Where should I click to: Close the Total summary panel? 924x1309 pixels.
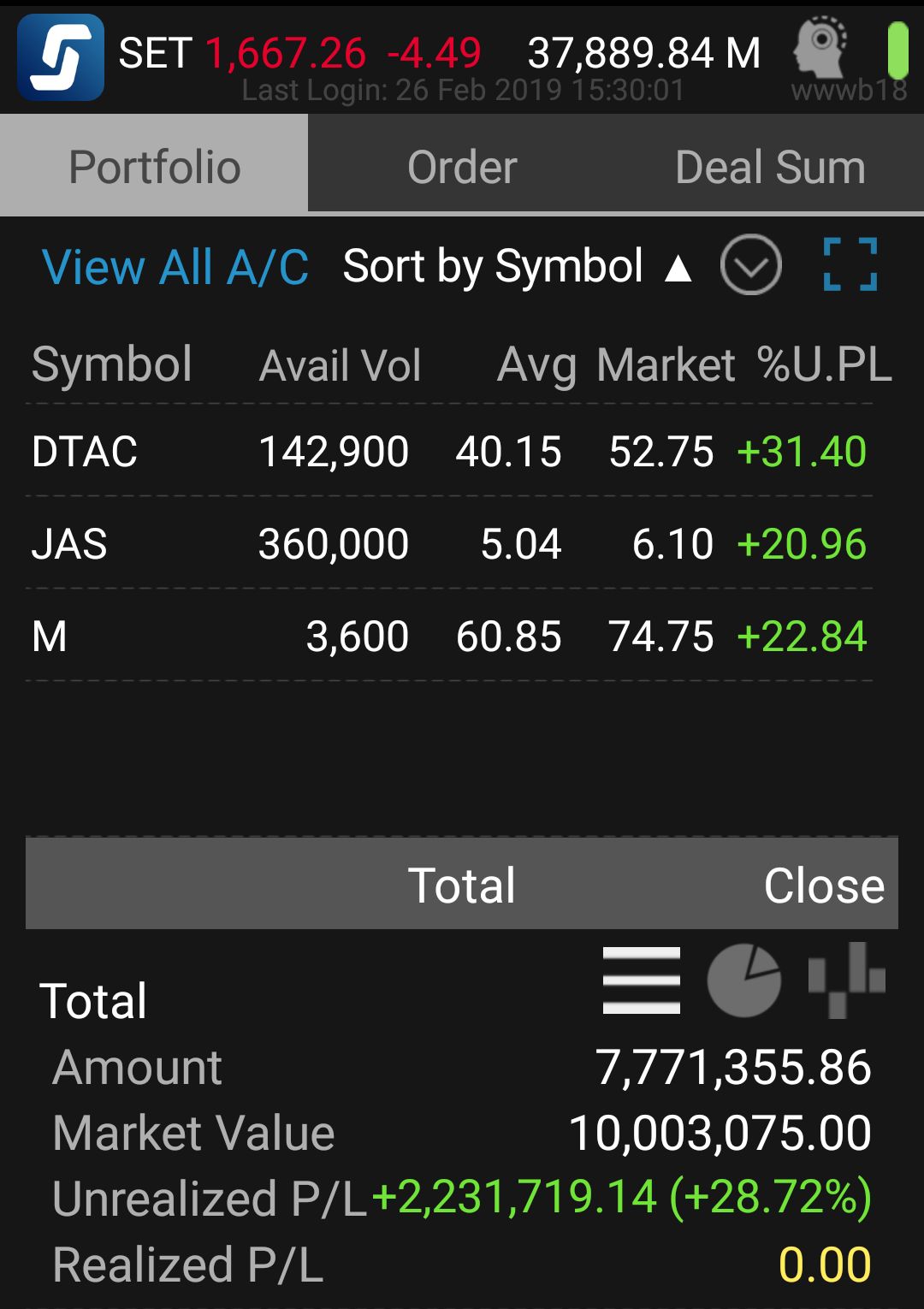click(824, 885)
